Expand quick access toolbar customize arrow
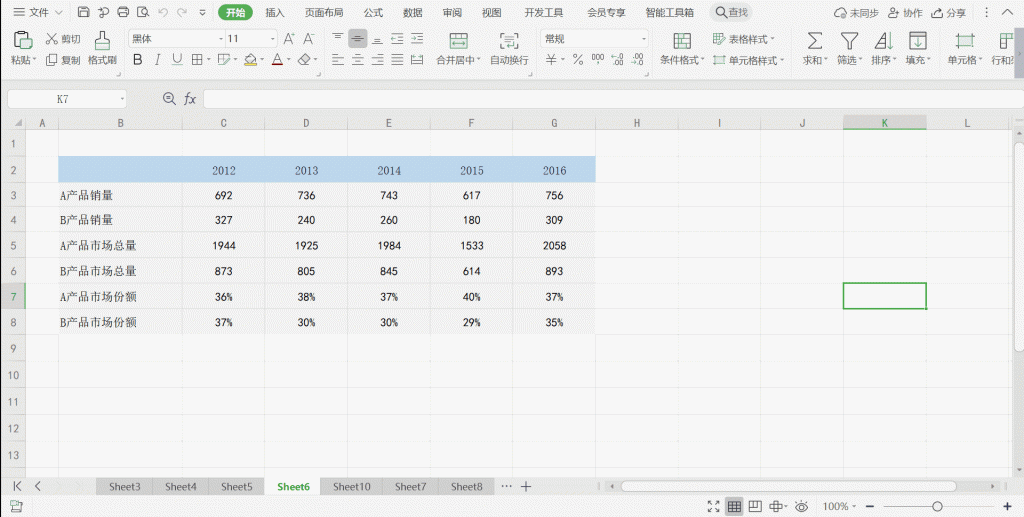Screen dimensions: 1024x517 point(202,12)
